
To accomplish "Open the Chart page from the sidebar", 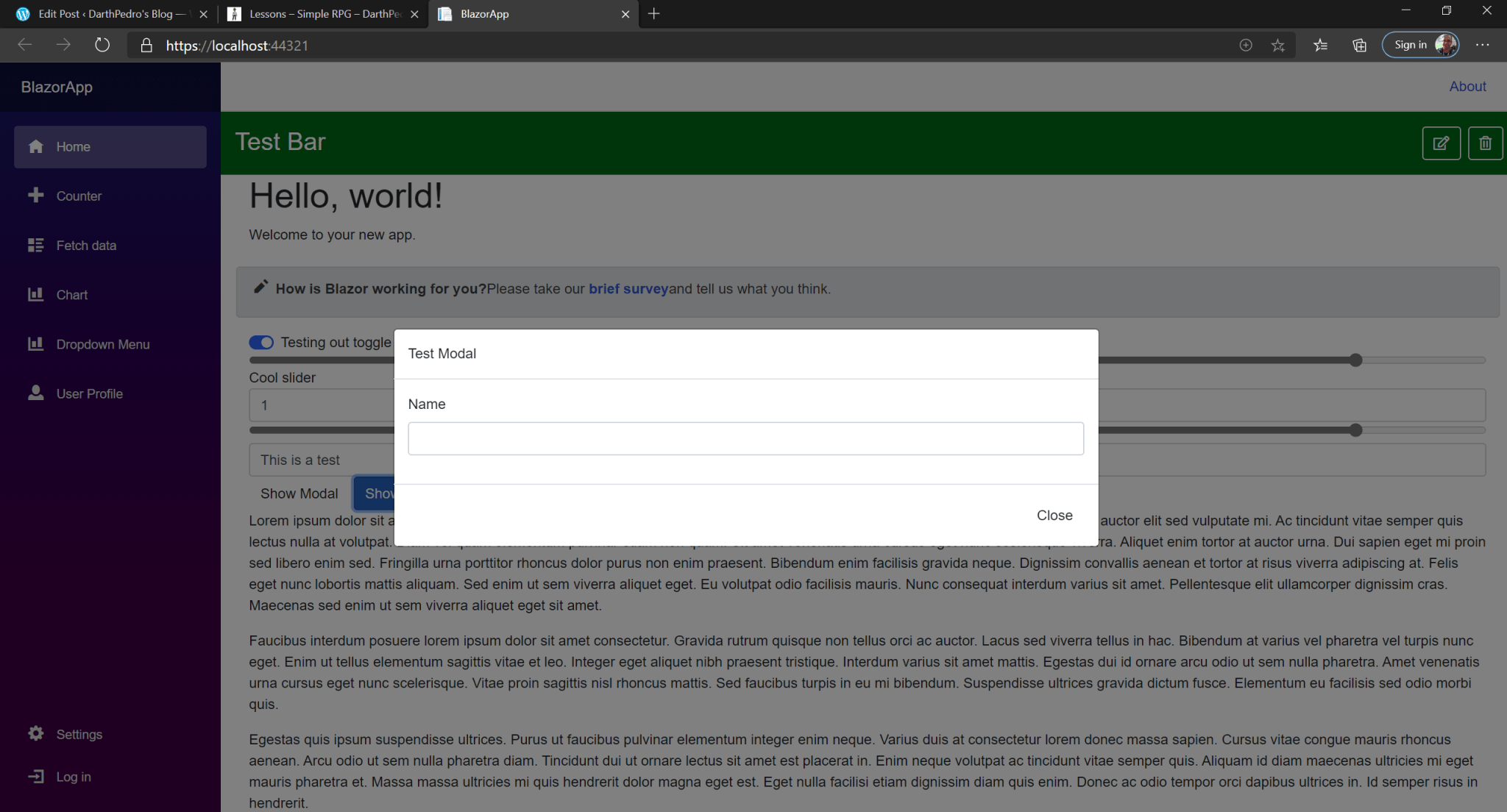I will [71, 294].
